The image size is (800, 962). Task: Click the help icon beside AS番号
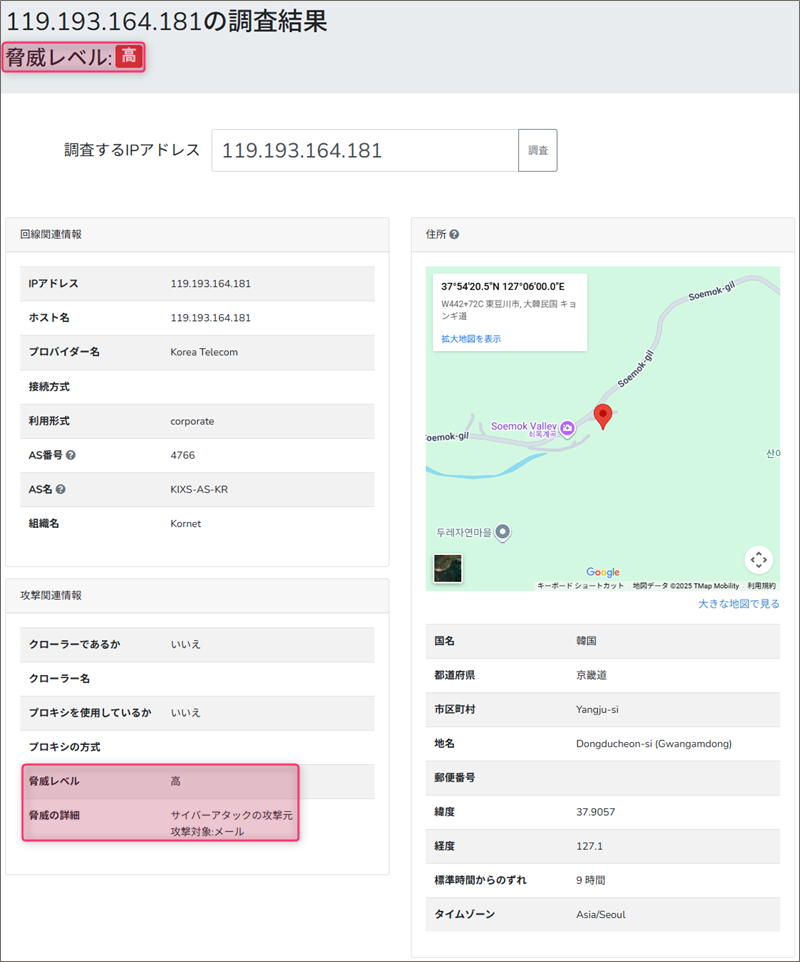pyautogui.click(x=71, y=455)
